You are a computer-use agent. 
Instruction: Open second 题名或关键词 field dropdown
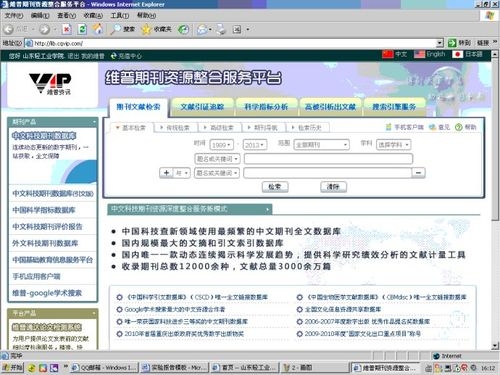217,173
